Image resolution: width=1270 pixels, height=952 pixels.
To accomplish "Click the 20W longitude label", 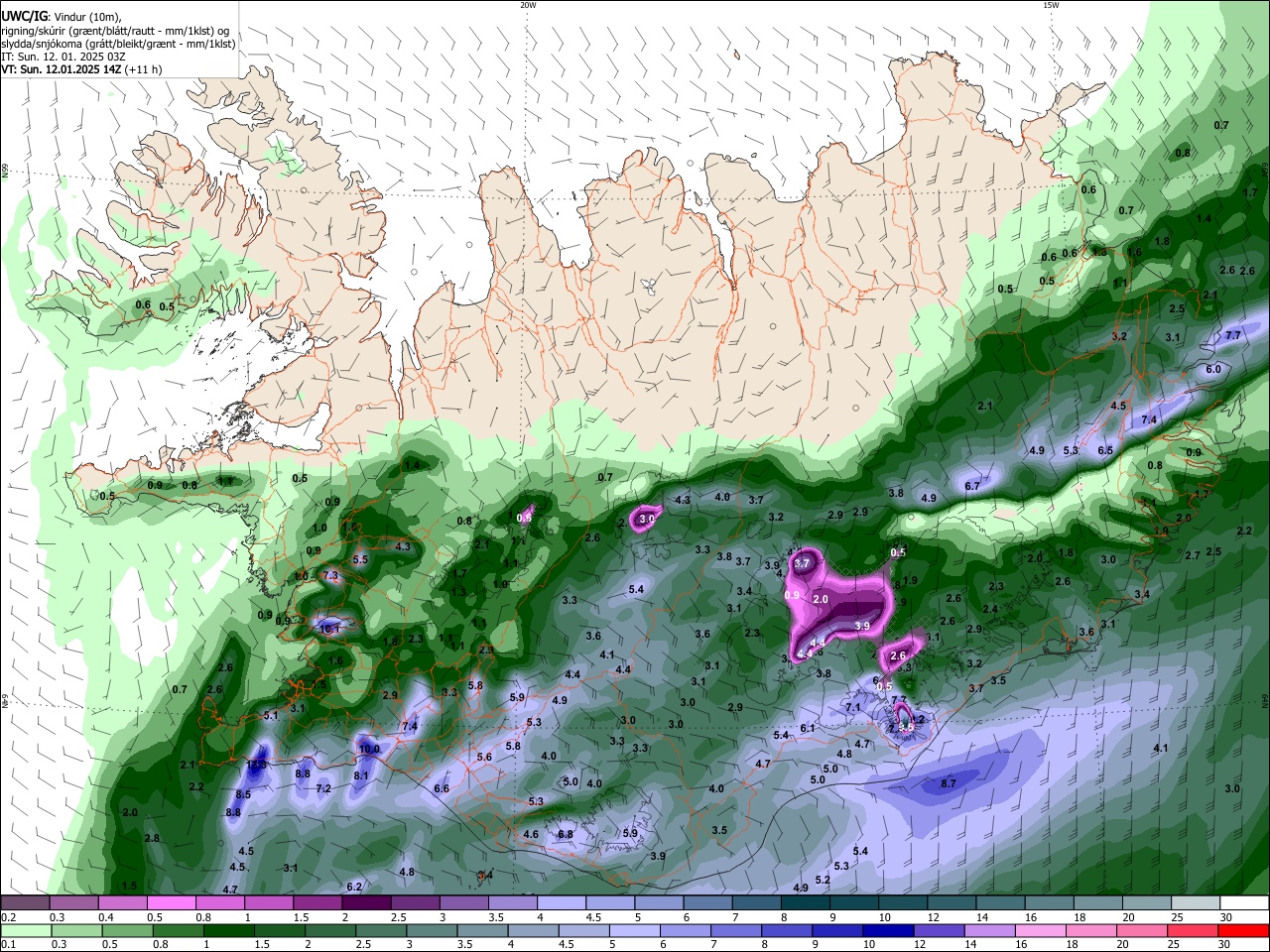I will coord(528,5).
